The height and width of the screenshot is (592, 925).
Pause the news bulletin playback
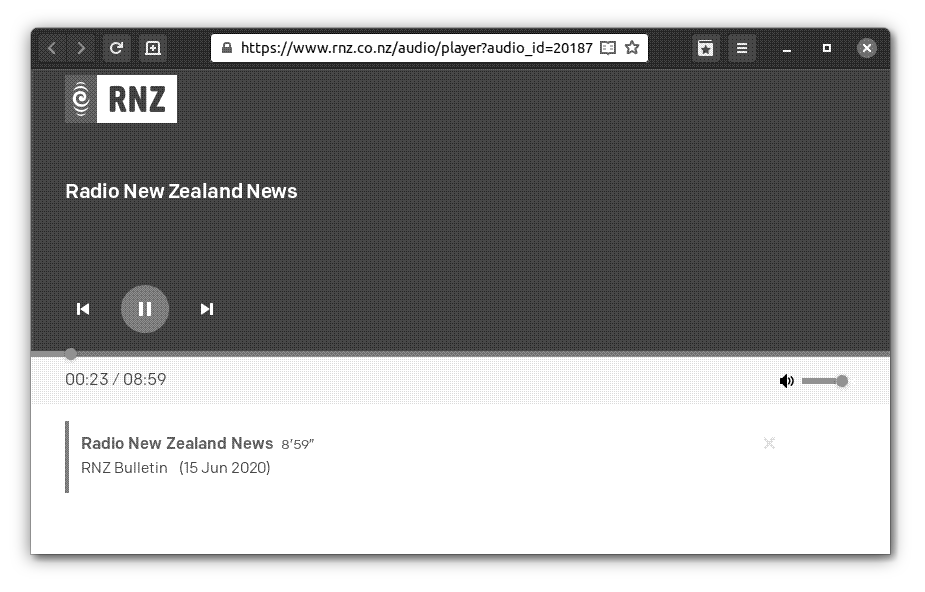[x=145, y=309]
